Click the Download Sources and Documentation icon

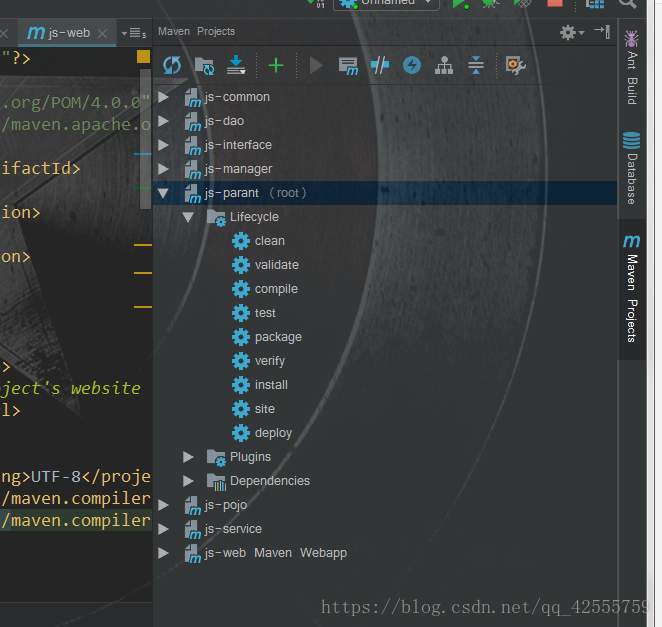236,66
